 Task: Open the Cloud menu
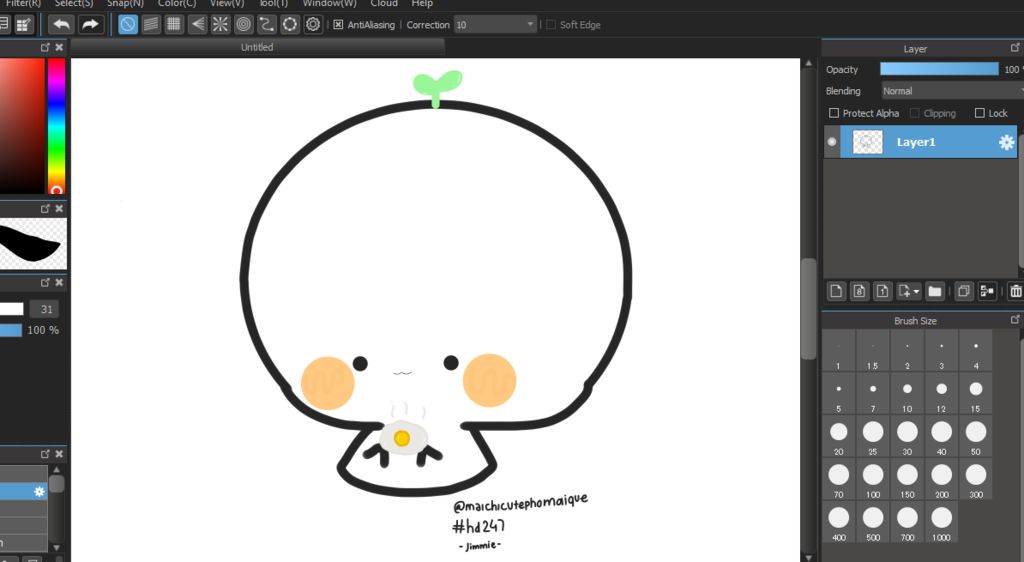(384, 3)
